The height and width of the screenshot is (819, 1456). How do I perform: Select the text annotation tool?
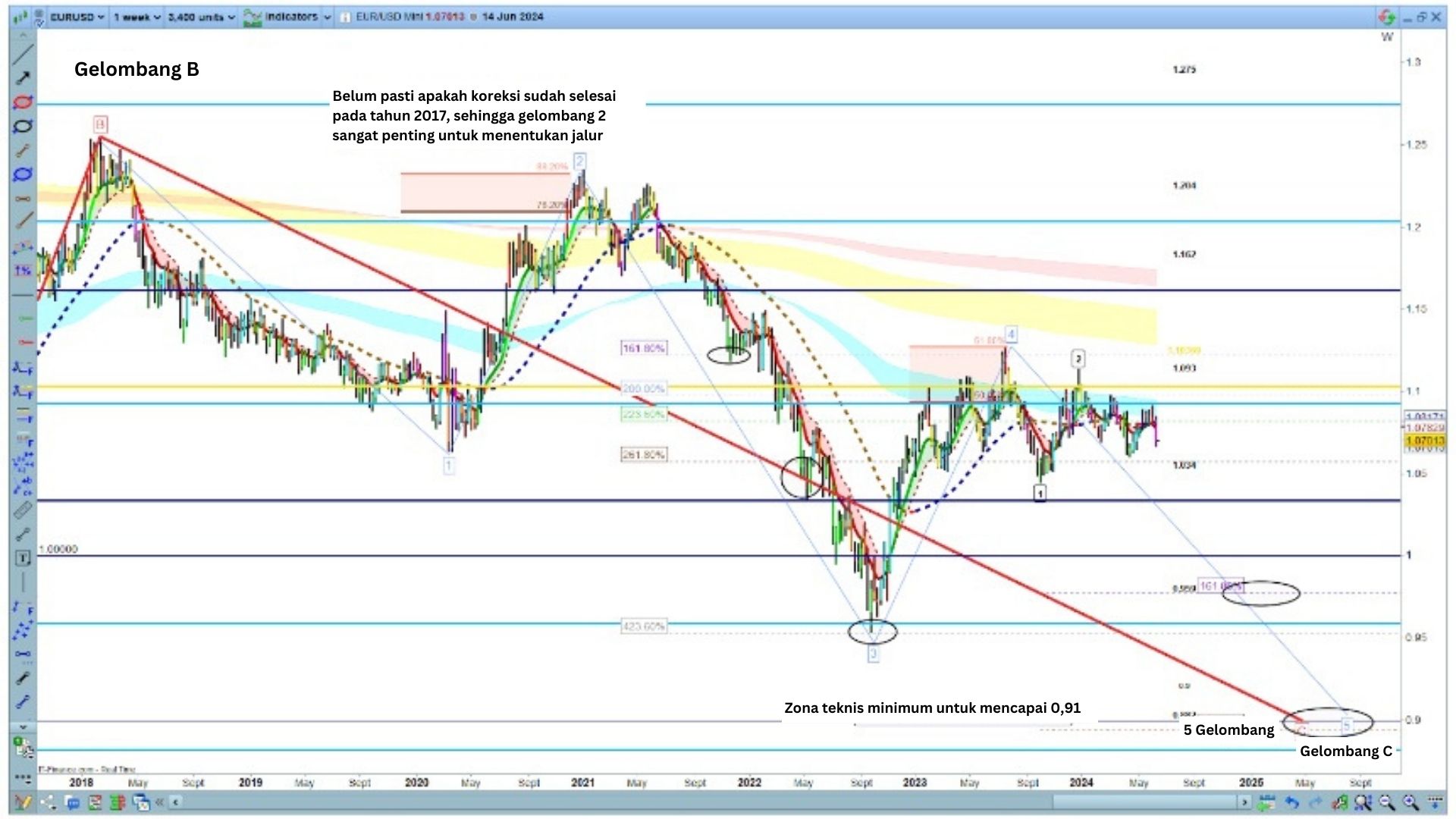[x=24, y=558]
